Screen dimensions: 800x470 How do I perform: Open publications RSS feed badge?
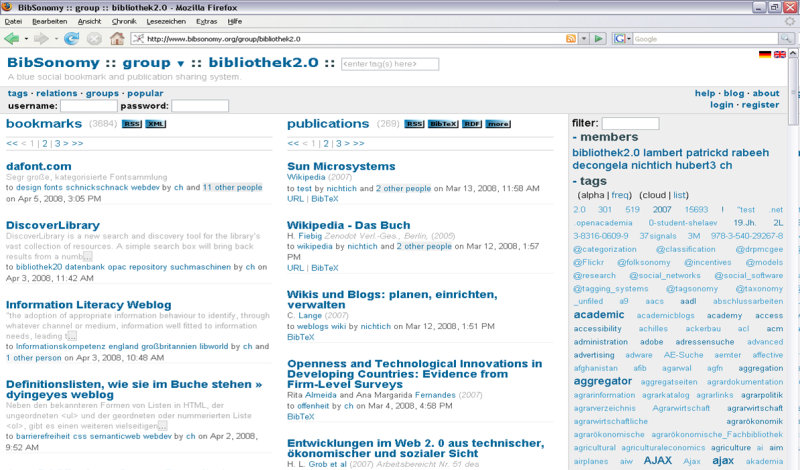(x=414, y=124)
